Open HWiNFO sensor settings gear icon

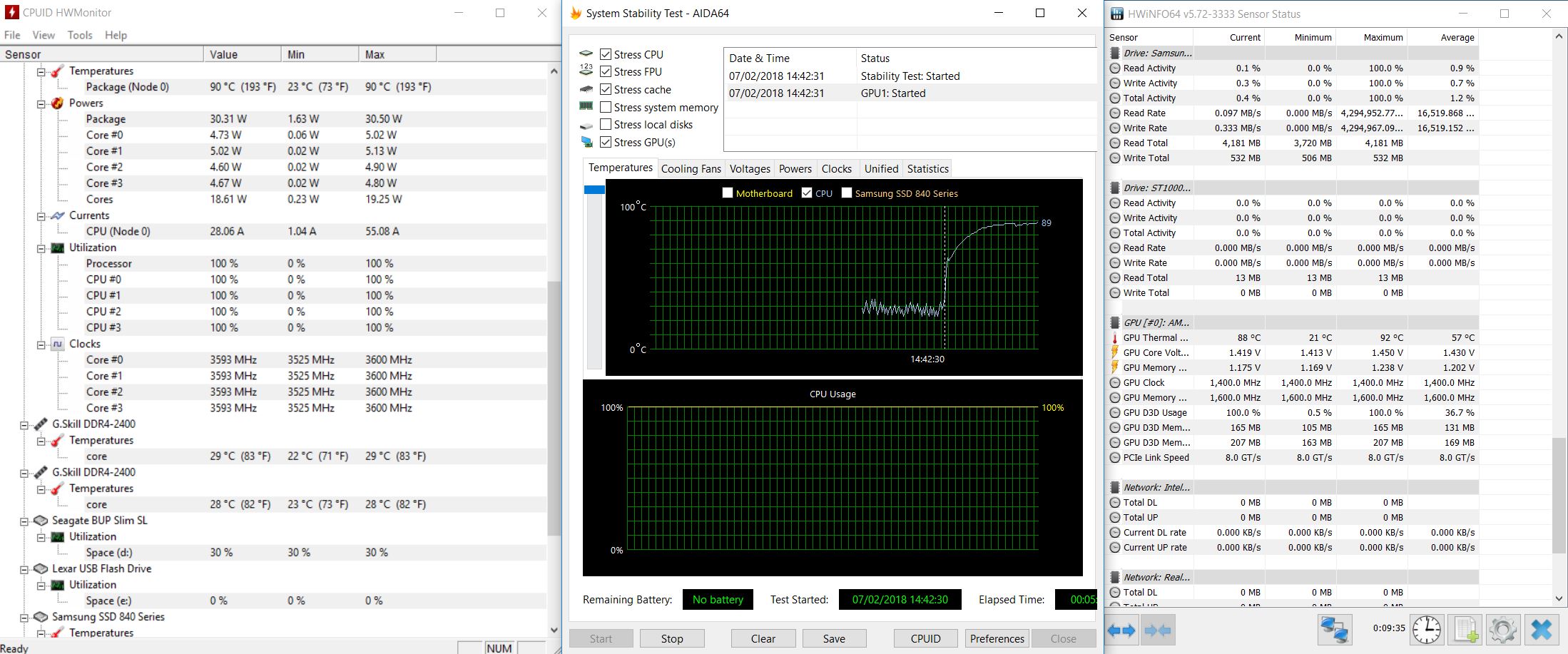[x=1502, y=630]
